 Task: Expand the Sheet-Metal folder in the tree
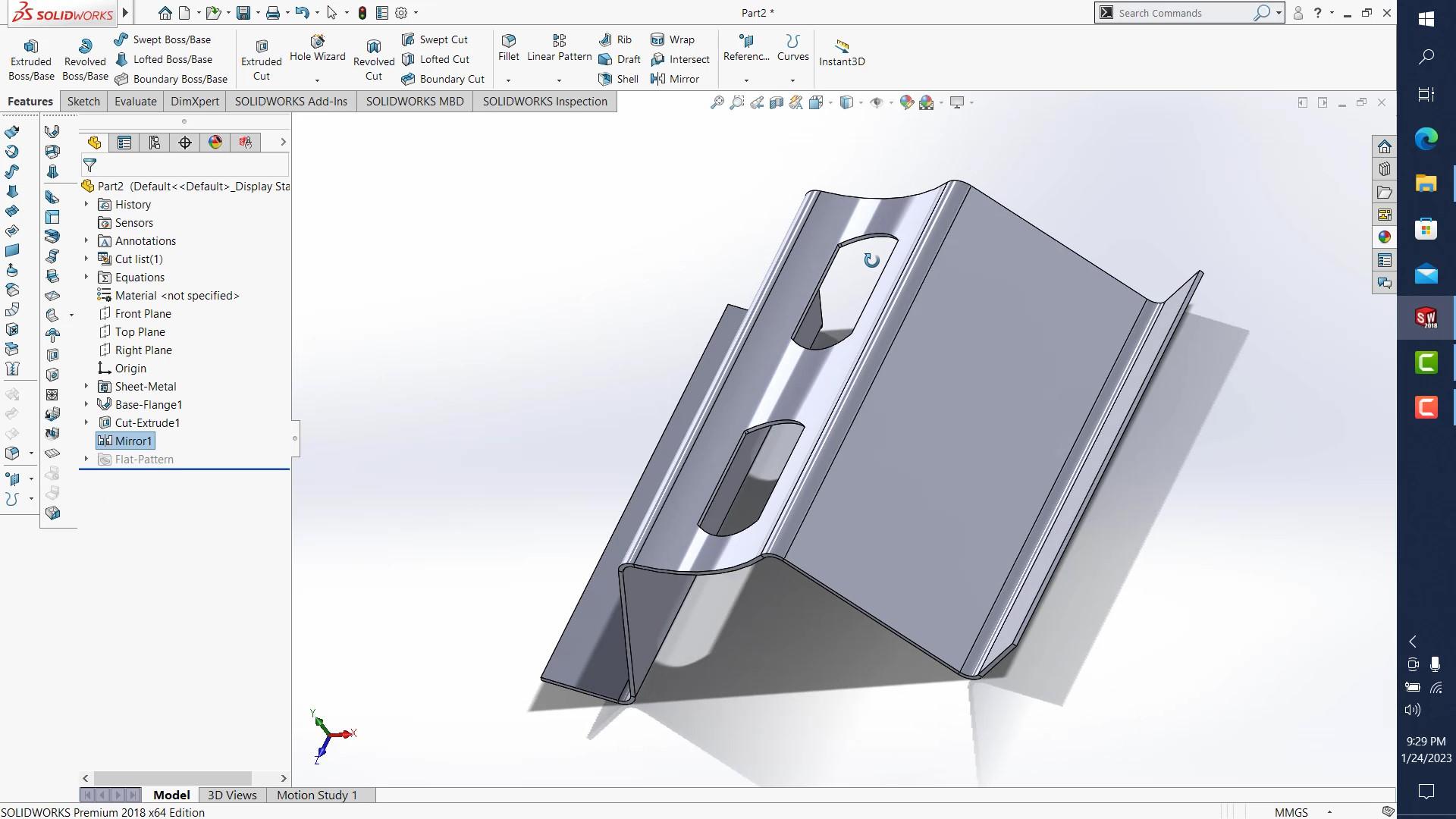click(x=86, y=386)
